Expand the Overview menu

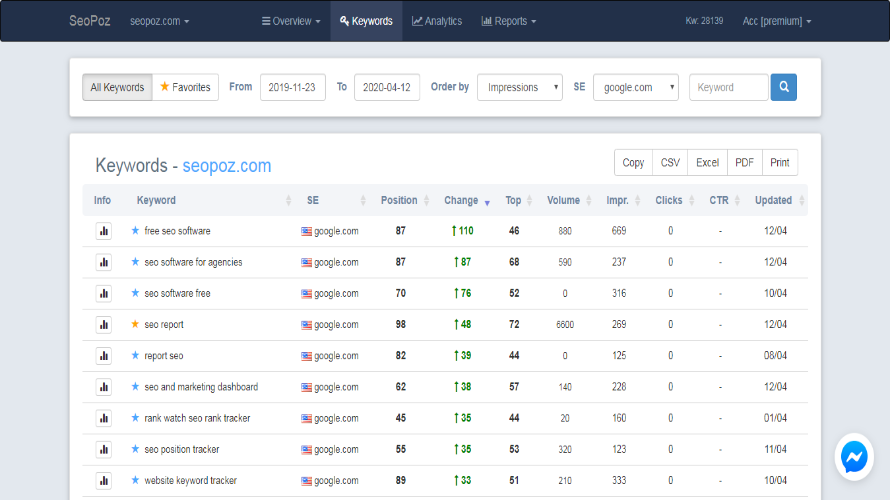point(291,21)
